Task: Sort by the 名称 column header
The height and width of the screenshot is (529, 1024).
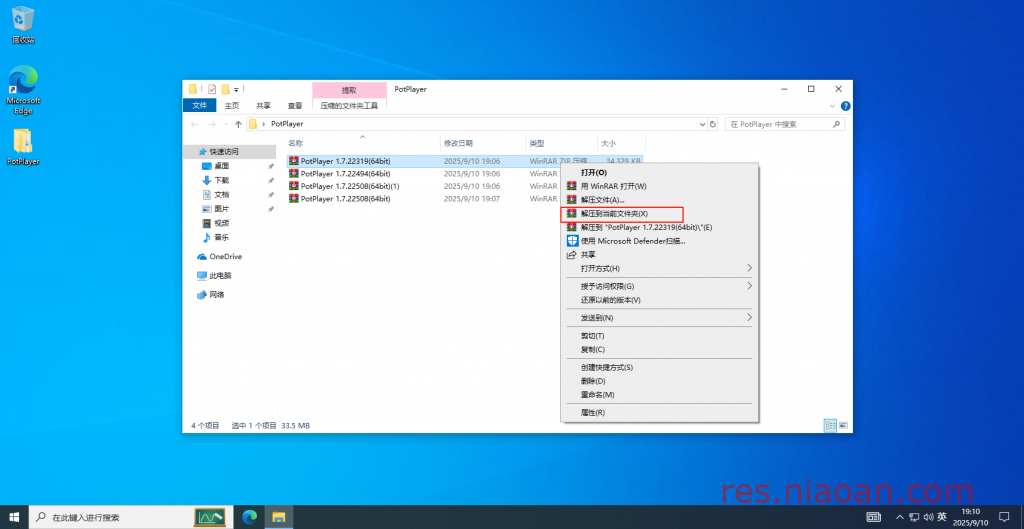Action: click(362, 143)
